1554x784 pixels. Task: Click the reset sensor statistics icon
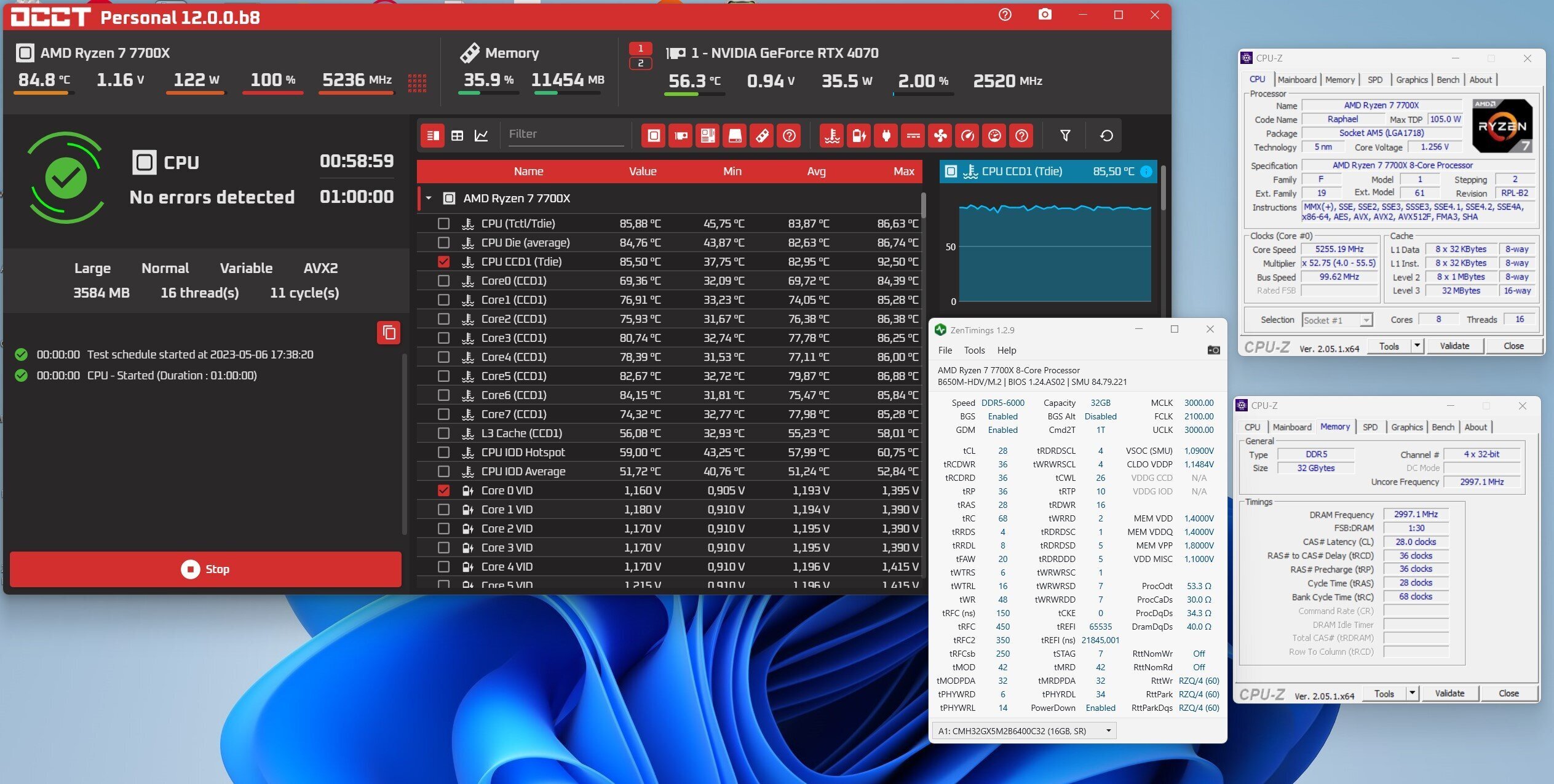1106,135
